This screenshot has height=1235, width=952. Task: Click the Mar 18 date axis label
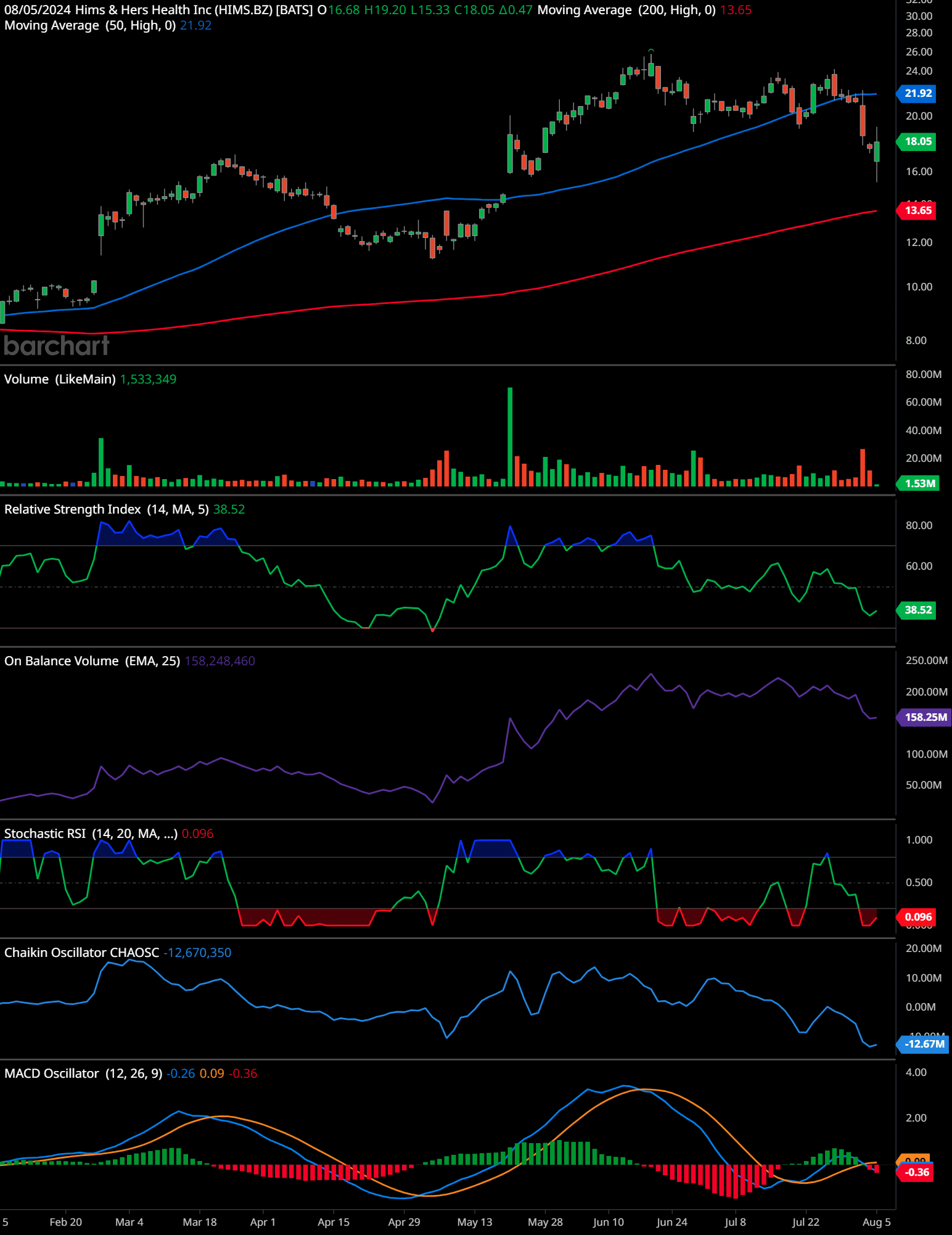point(200,1223)
